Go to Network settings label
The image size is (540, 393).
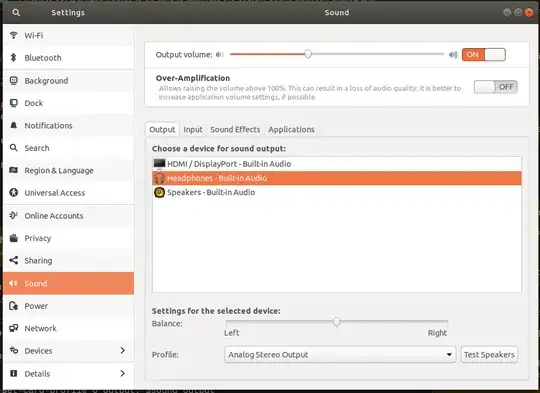(x=40, y=328)
